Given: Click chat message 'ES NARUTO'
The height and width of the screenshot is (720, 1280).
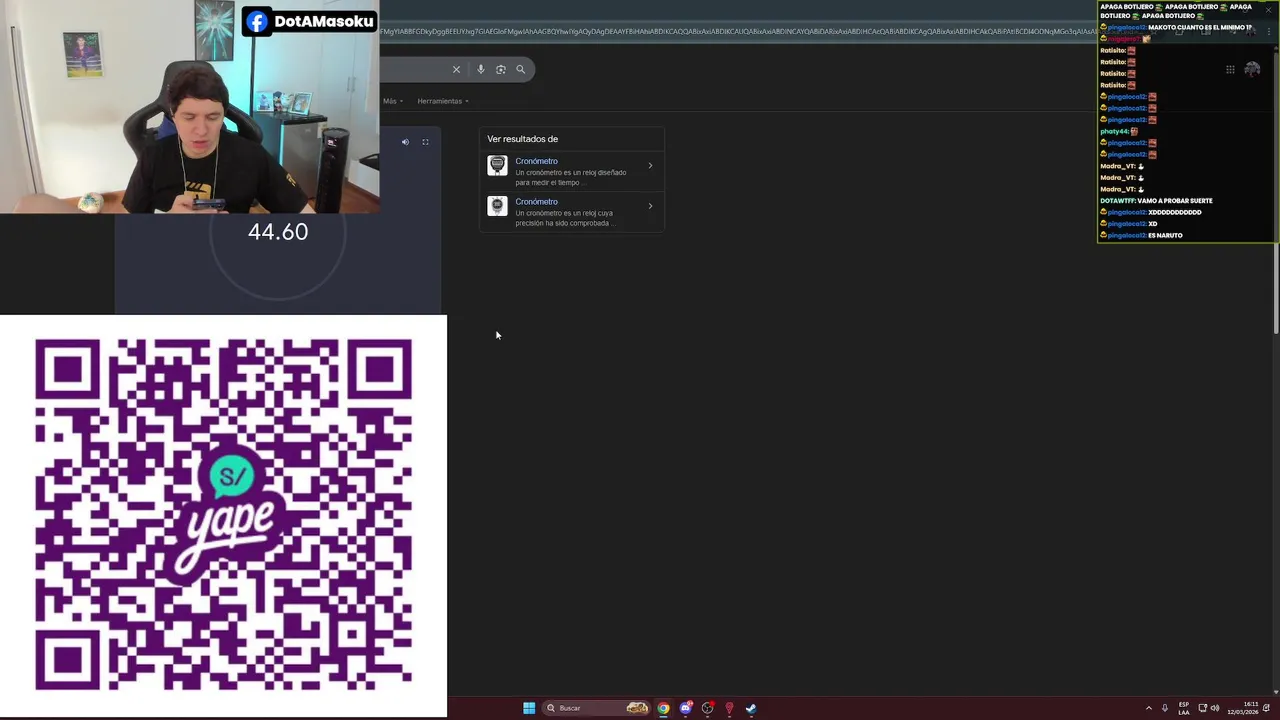Looking at the screenshot, I should coord(1165,235).
